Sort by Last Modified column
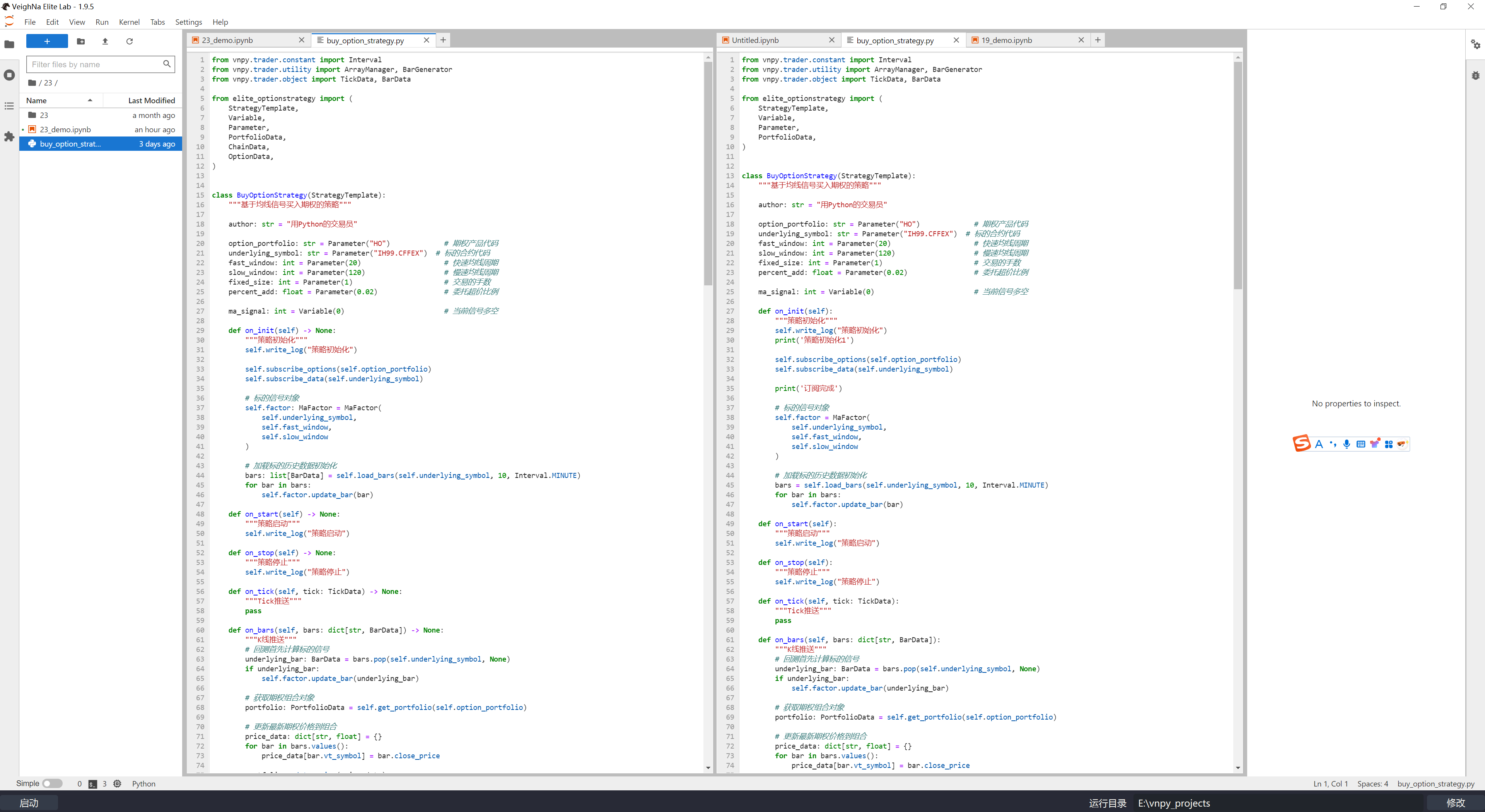 (x=151, y=100)
